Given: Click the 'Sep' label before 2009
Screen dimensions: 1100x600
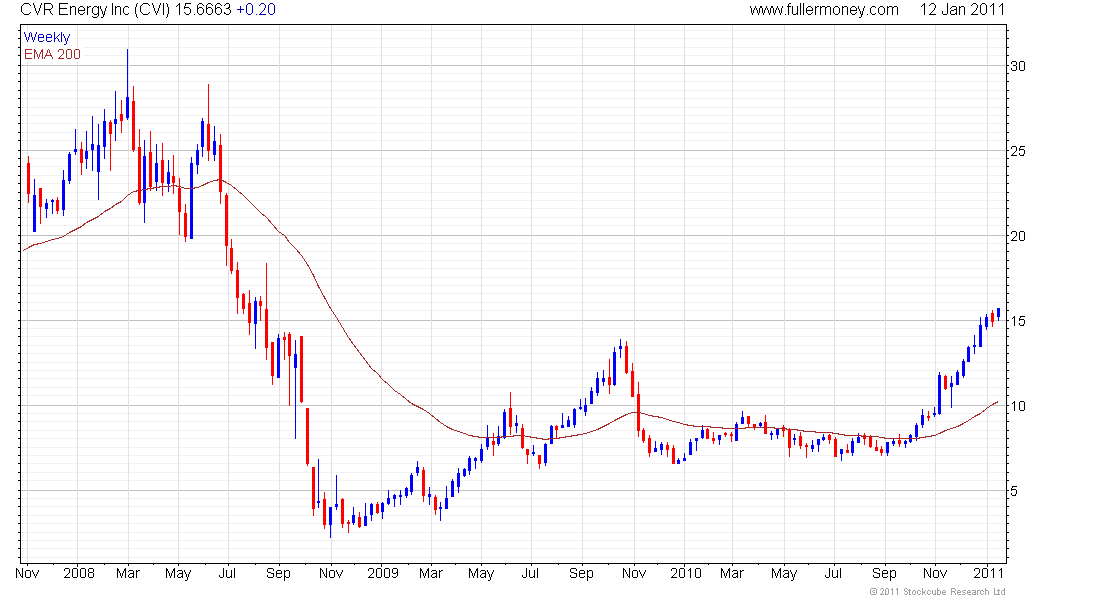Looking at the screenshot, I should coord(279,573).
